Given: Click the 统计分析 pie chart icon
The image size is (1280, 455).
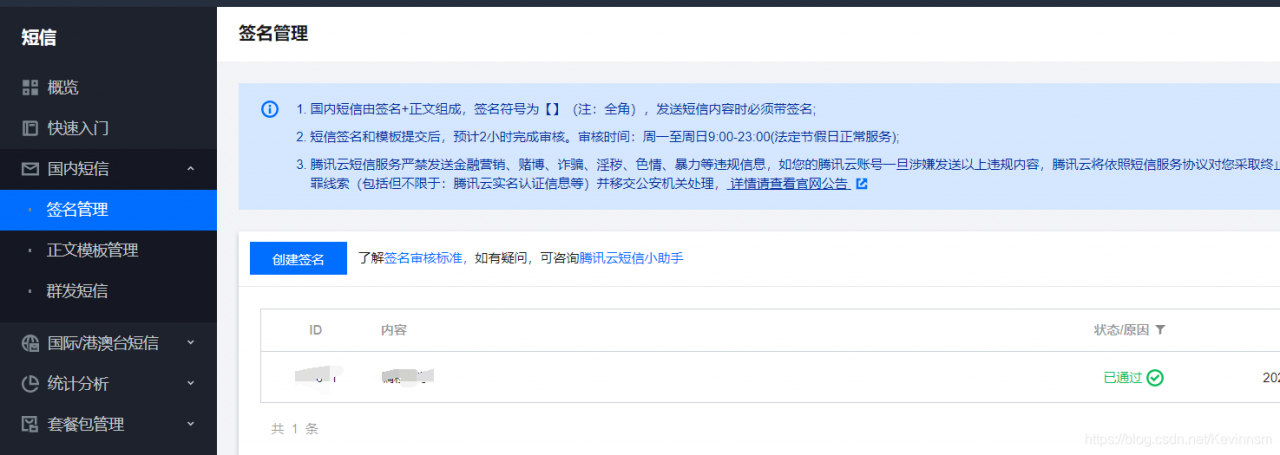Looking at the screenshot, I should (30, 384).
